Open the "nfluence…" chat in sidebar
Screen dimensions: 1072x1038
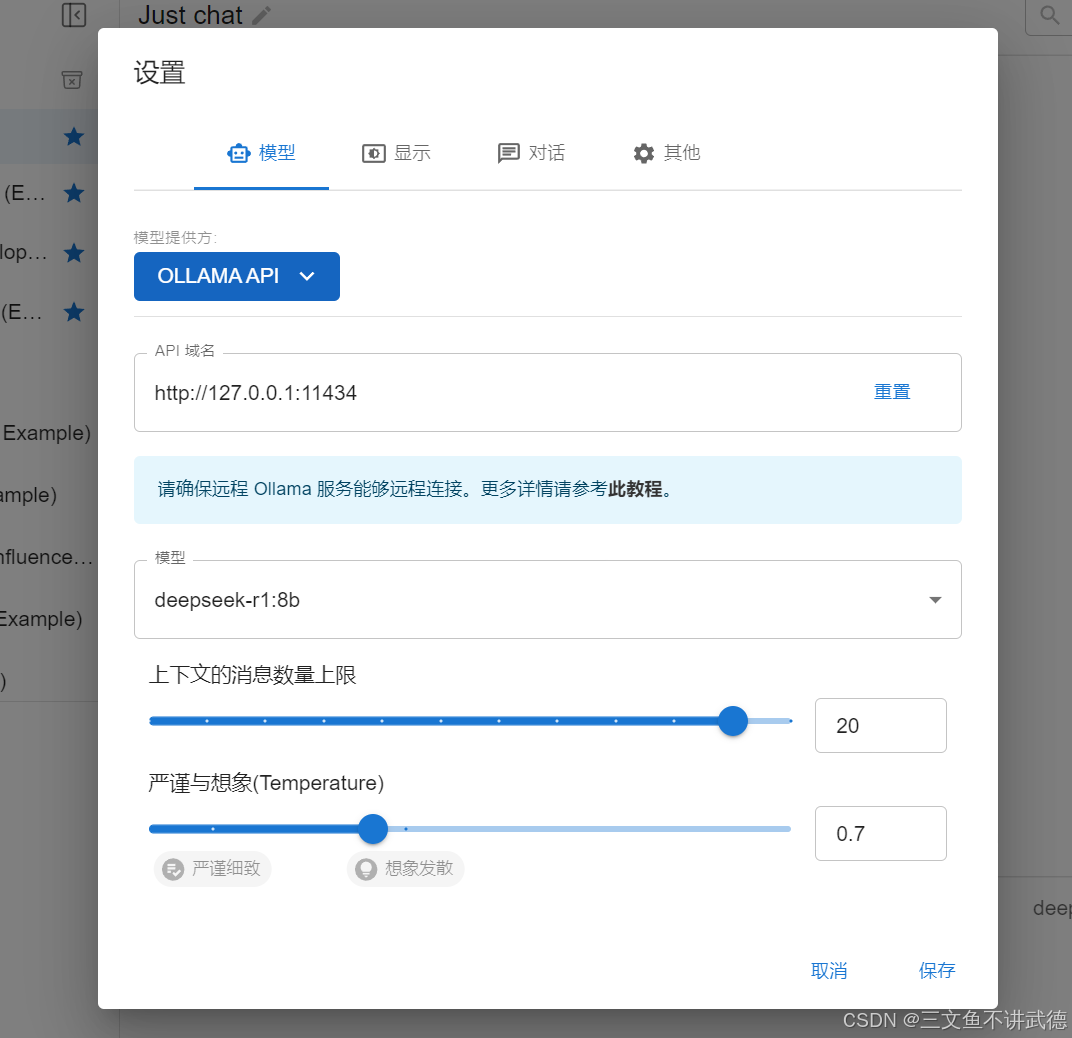[46, 557]
